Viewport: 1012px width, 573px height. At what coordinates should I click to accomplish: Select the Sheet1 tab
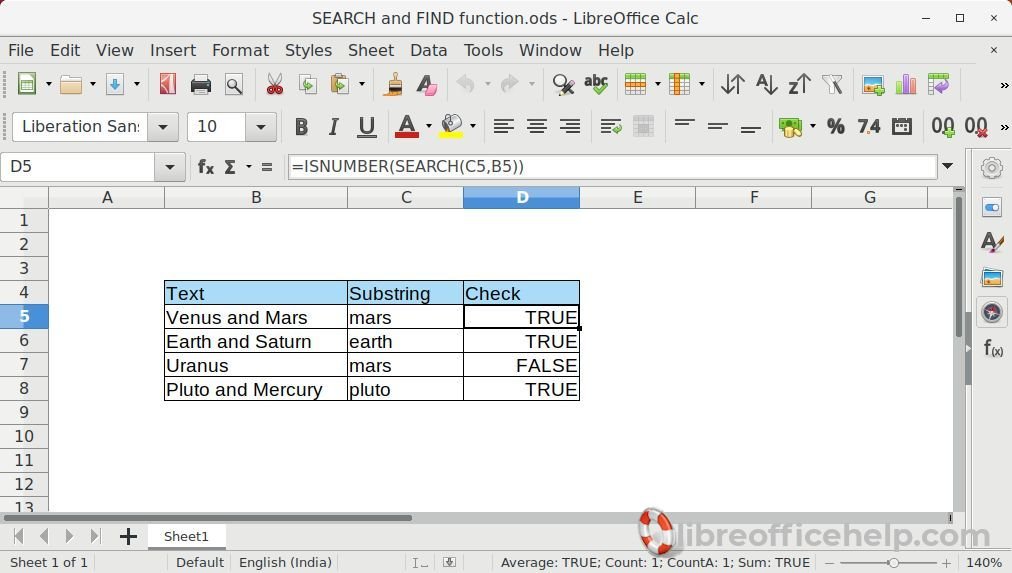click(x=186, y=536)
